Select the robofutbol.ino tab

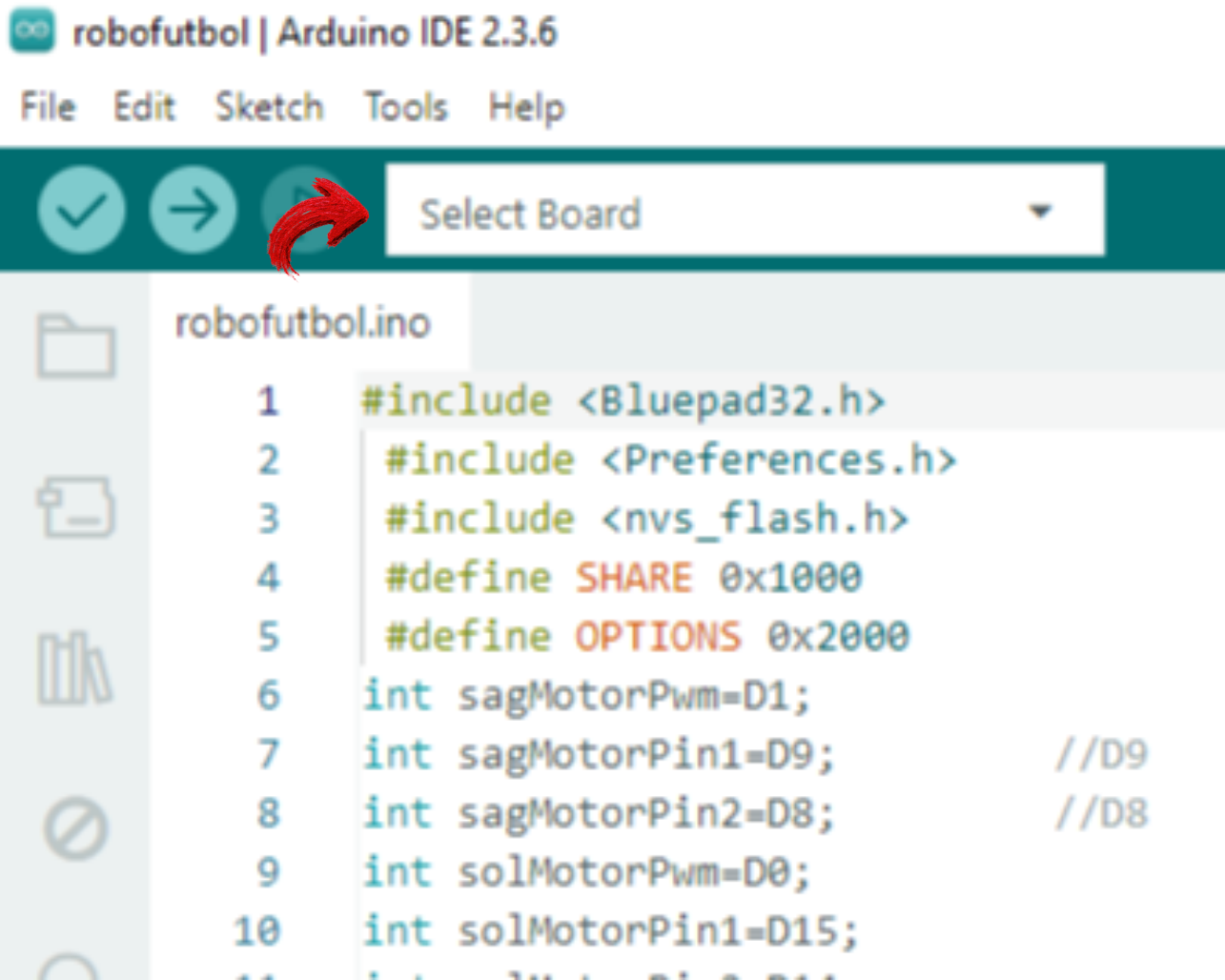pyautogui.click(x=302, y=323)
